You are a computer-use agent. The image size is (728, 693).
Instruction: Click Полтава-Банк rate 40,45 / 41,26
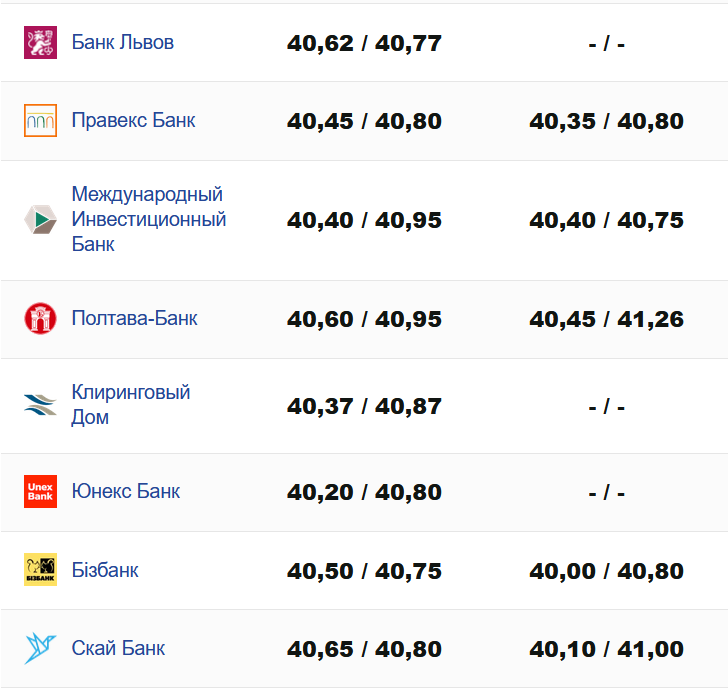(606, 320)
